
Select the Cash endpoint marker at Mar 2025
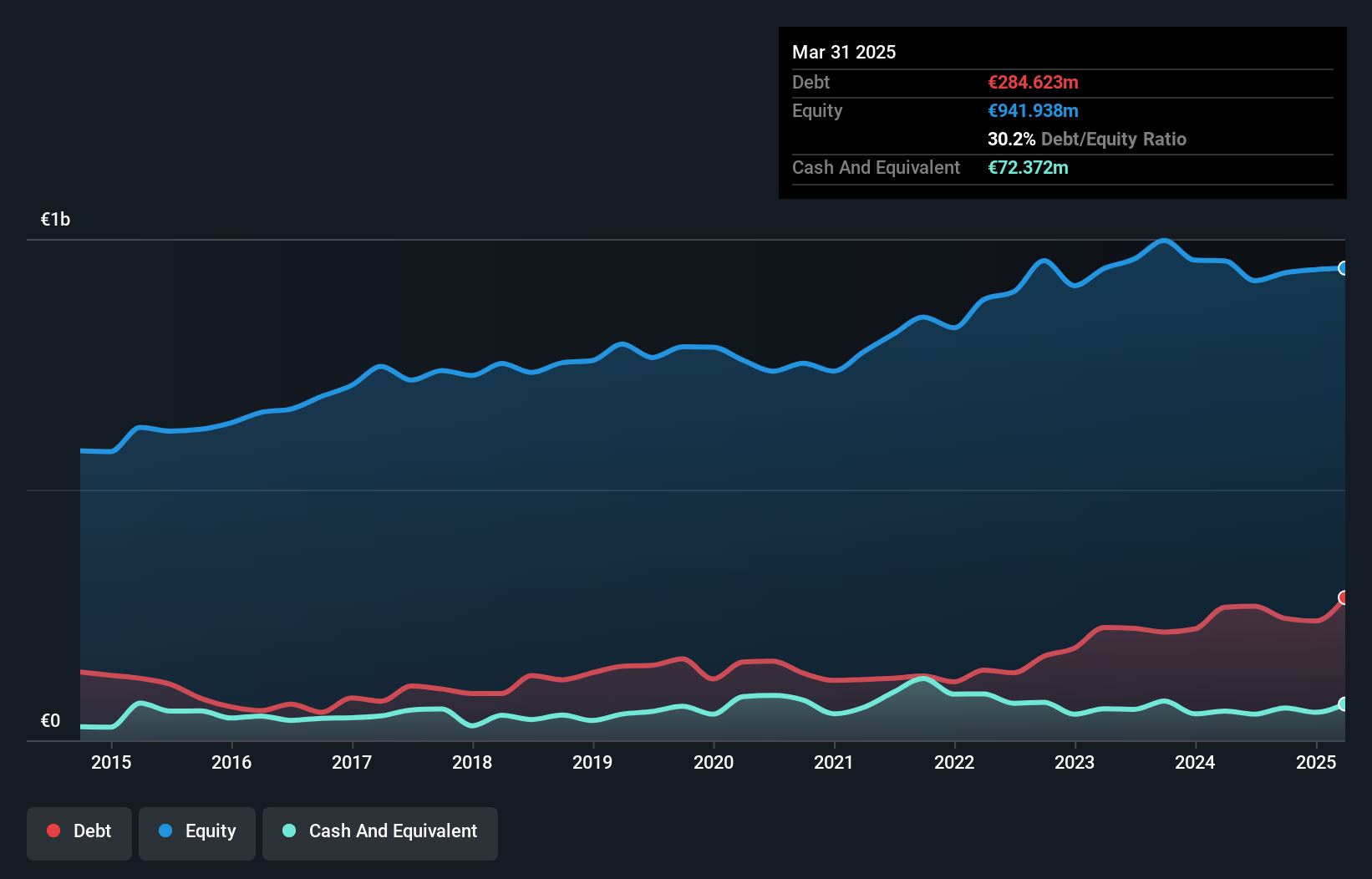(1344, 704)
